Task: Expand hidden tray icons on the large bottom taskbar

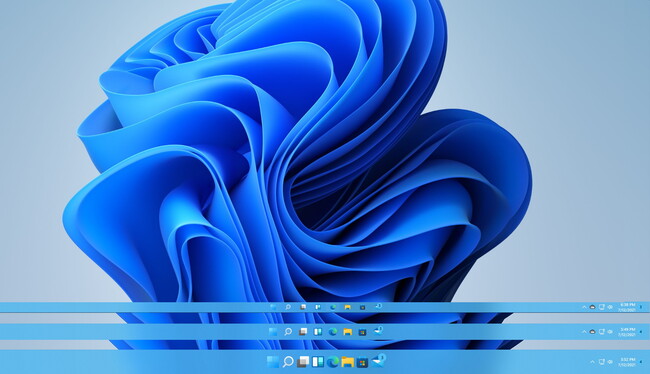Action: click(593, 362)
